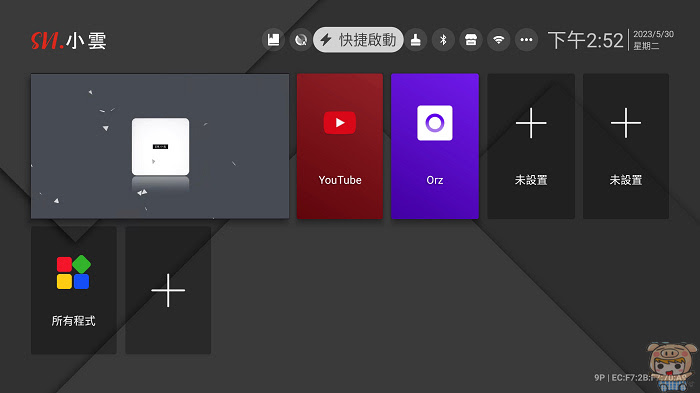This screenshot has width=700, height=393.
Task: Click the 下午2:52 clock display
Action: [585, 41]
